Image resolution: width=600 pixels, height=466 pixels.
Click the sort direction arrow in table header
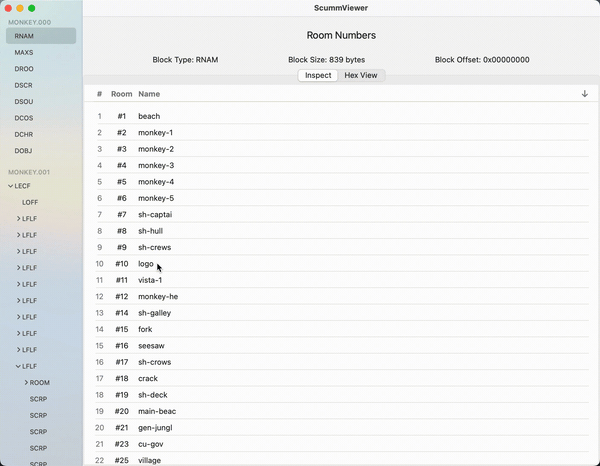point(584,94)
